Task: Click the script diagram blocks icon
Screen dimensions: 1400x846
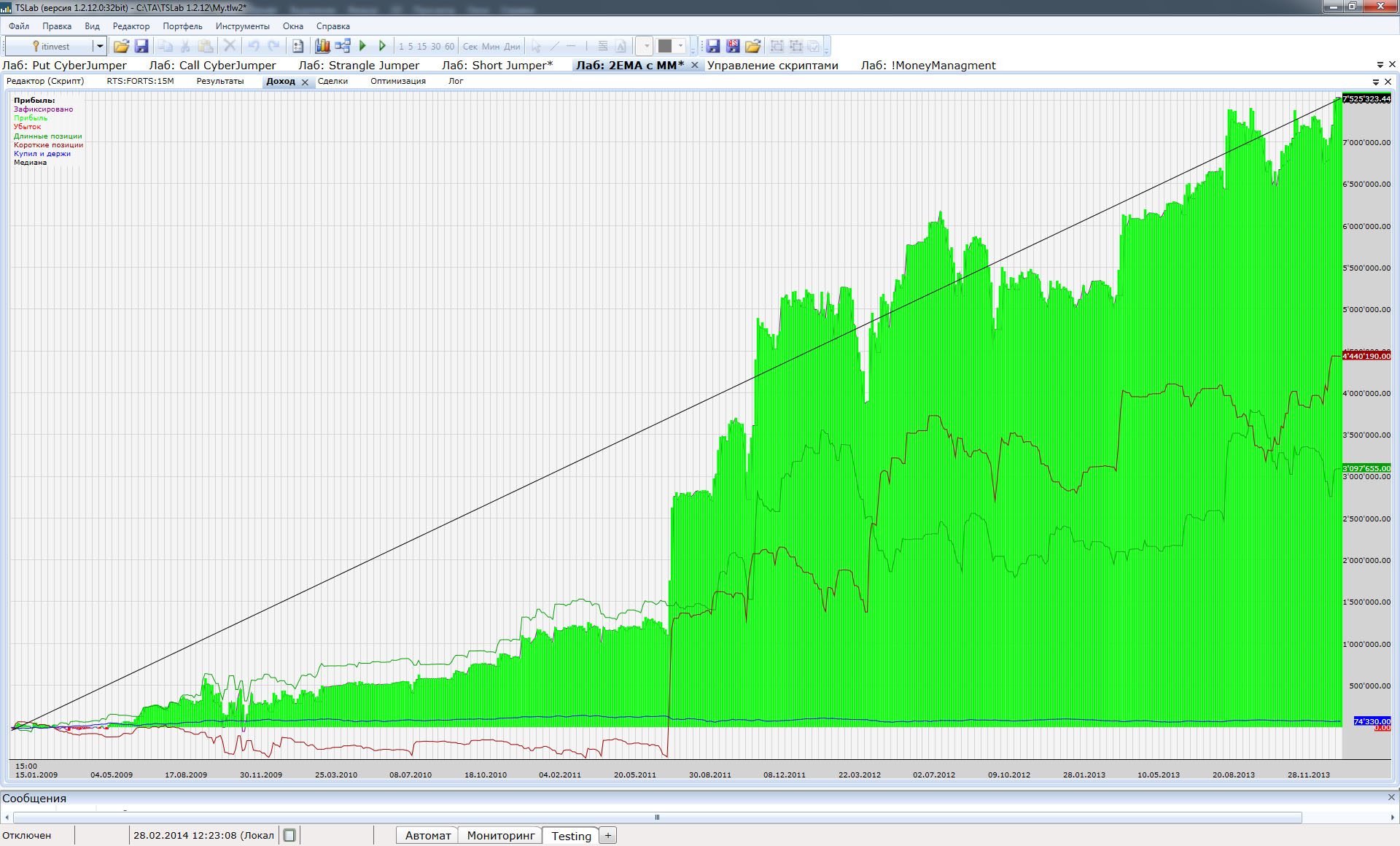Action: (x=343, y=46)
